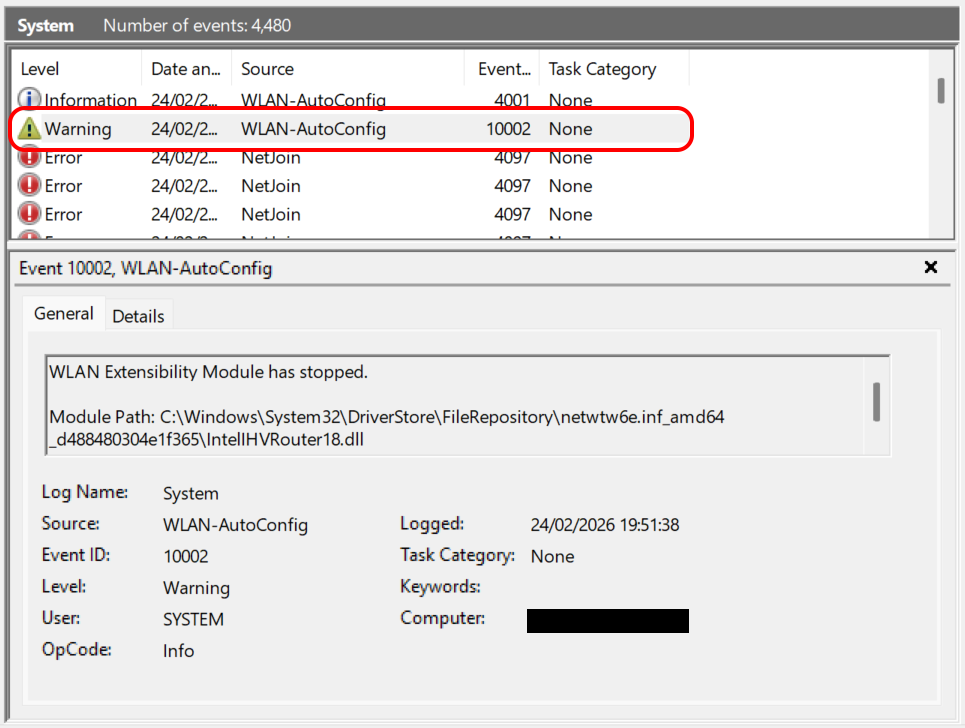Screen dimensions: 965x728
Task: Select event ID 10002 in the warning row
Action: [x=509, y=129]
